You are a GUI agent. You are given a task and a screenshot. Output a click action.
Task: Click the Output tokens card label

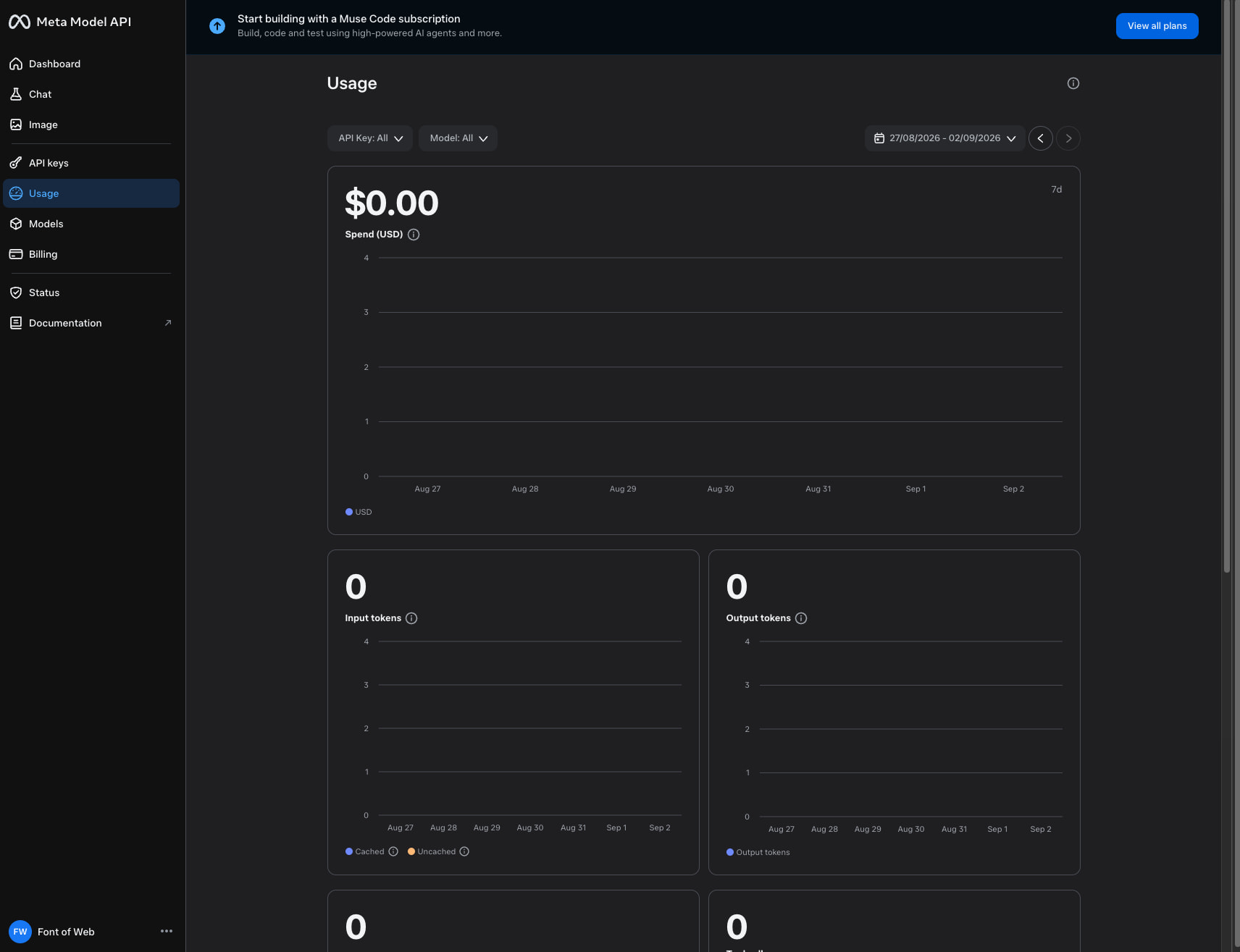click(758, 618)
